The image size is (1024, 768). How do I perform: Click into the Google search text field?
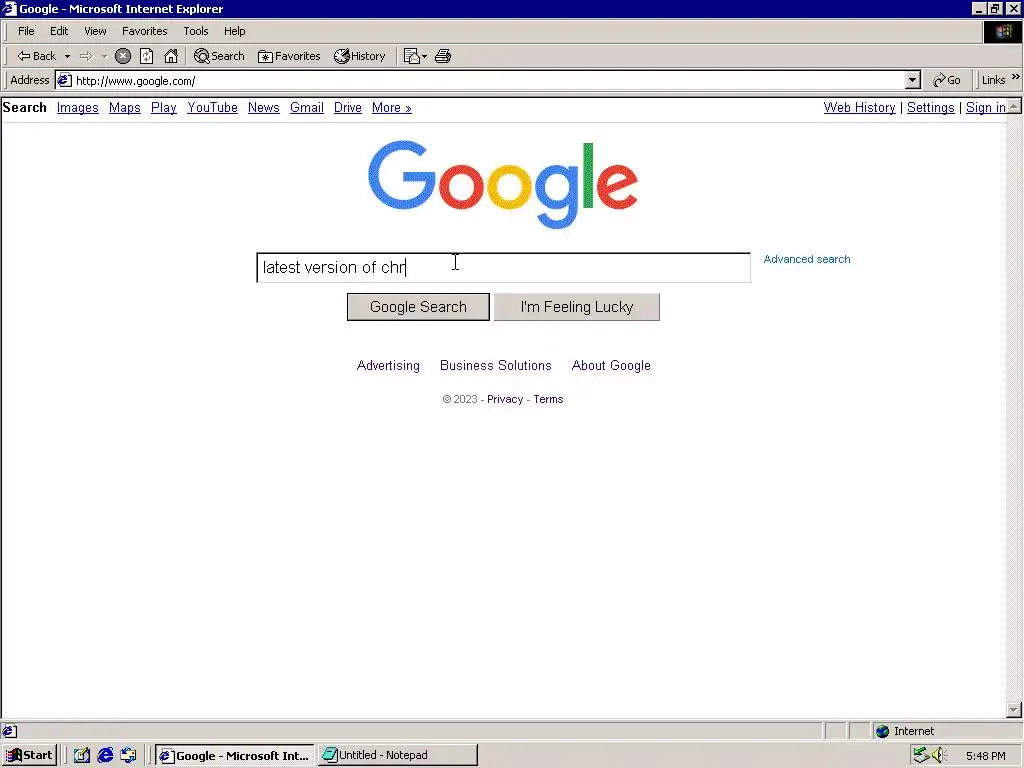pos(504,268)
